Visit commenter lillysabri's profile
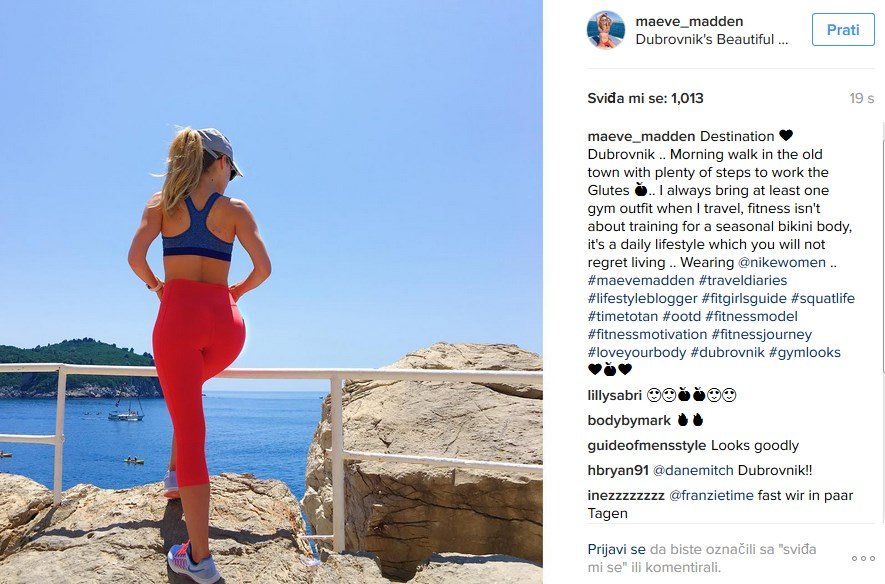Image resolution: width=885 pixels, height=584 pixels. (x=615, y=396)
